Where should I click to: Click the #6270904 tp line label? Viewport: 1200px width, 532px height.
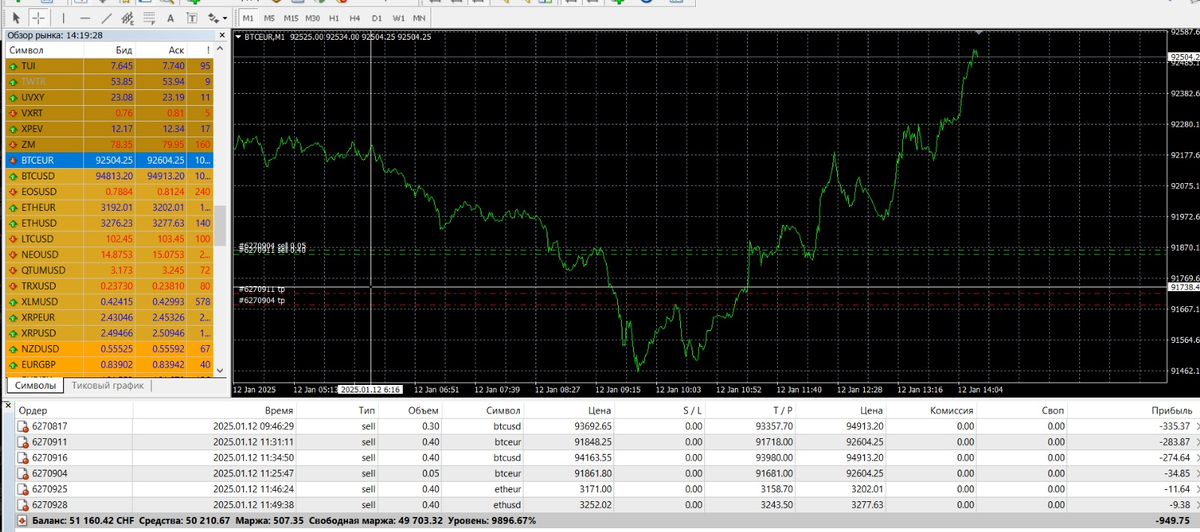(262, 299)
